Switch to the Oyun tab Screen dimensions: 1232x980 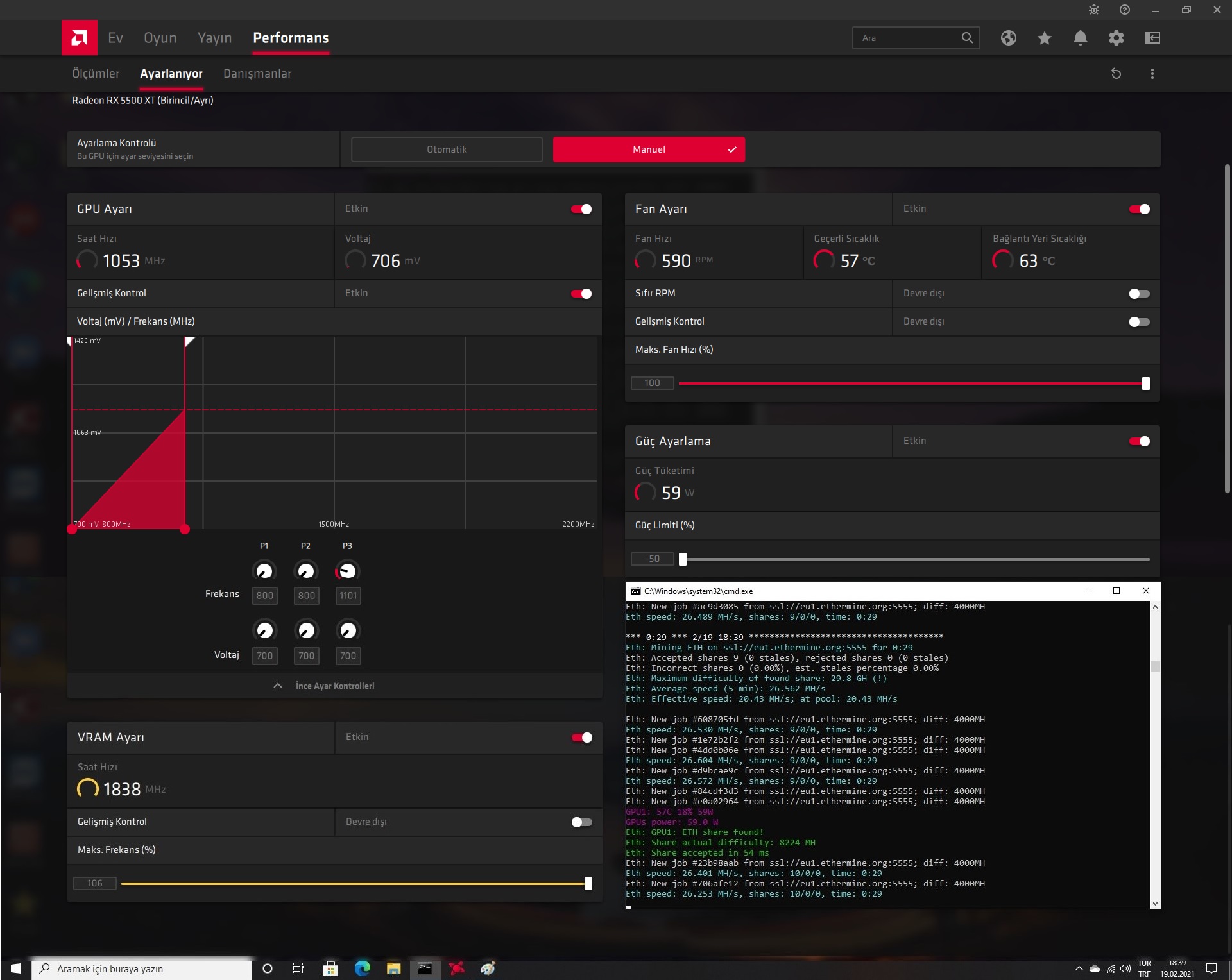click(160, 38)
